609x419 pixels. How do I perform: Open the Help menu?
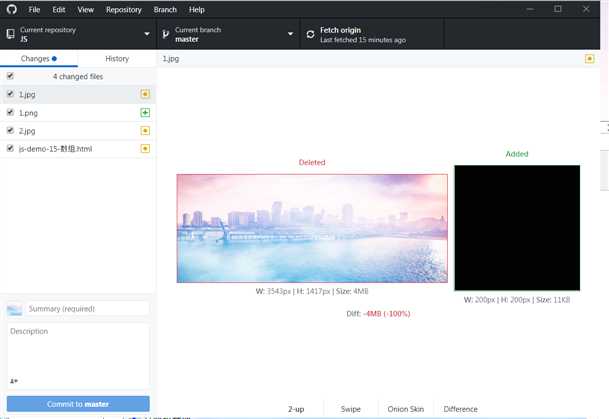point(197,10)
